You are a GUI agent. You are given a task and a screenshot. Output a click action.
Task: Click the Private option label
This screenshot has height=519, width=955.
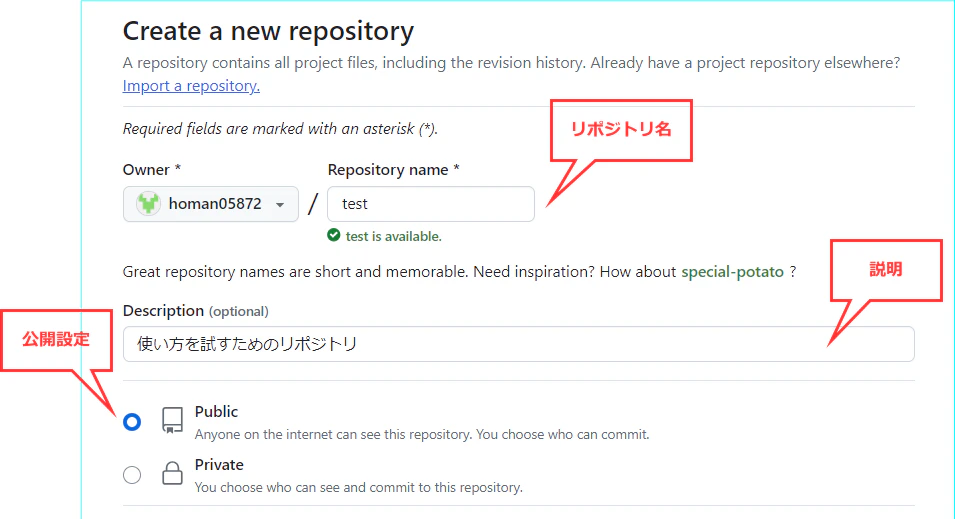pos(219,465)
